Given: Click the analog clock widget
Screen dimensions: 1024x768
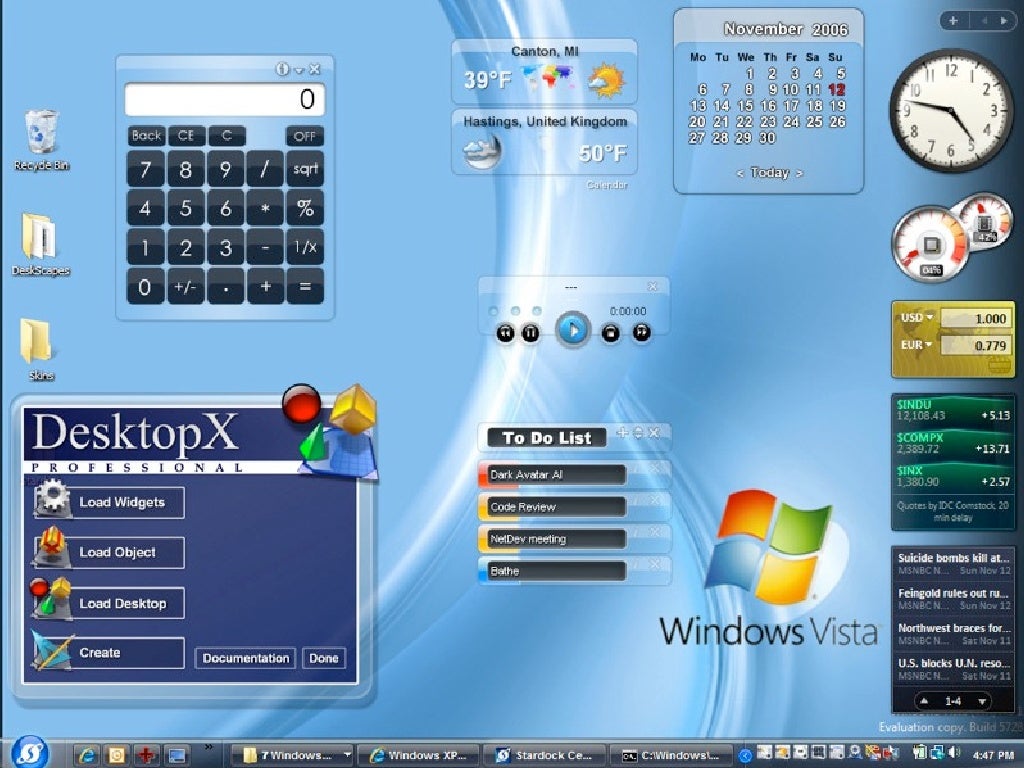Looking at the screenshot, I should tap(952, 109).
